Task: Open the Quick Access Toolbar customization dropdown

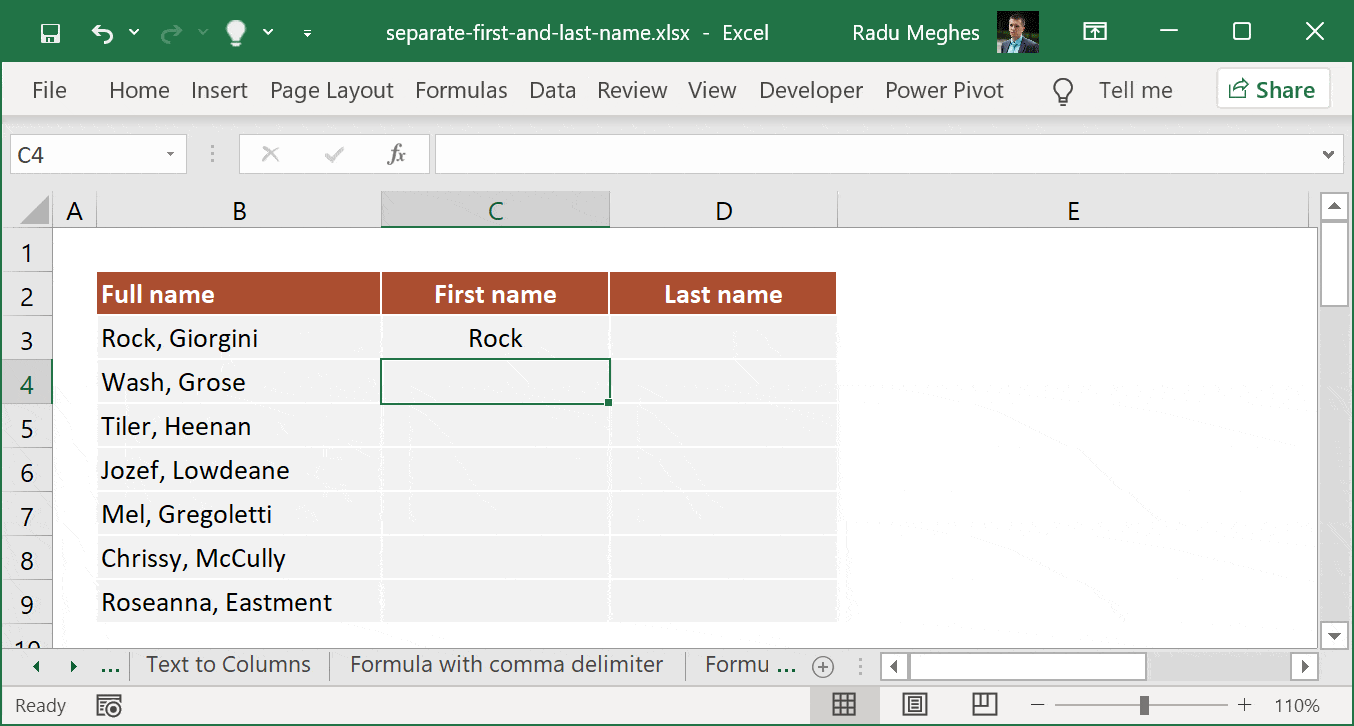Action: click(x=307, y=32)
